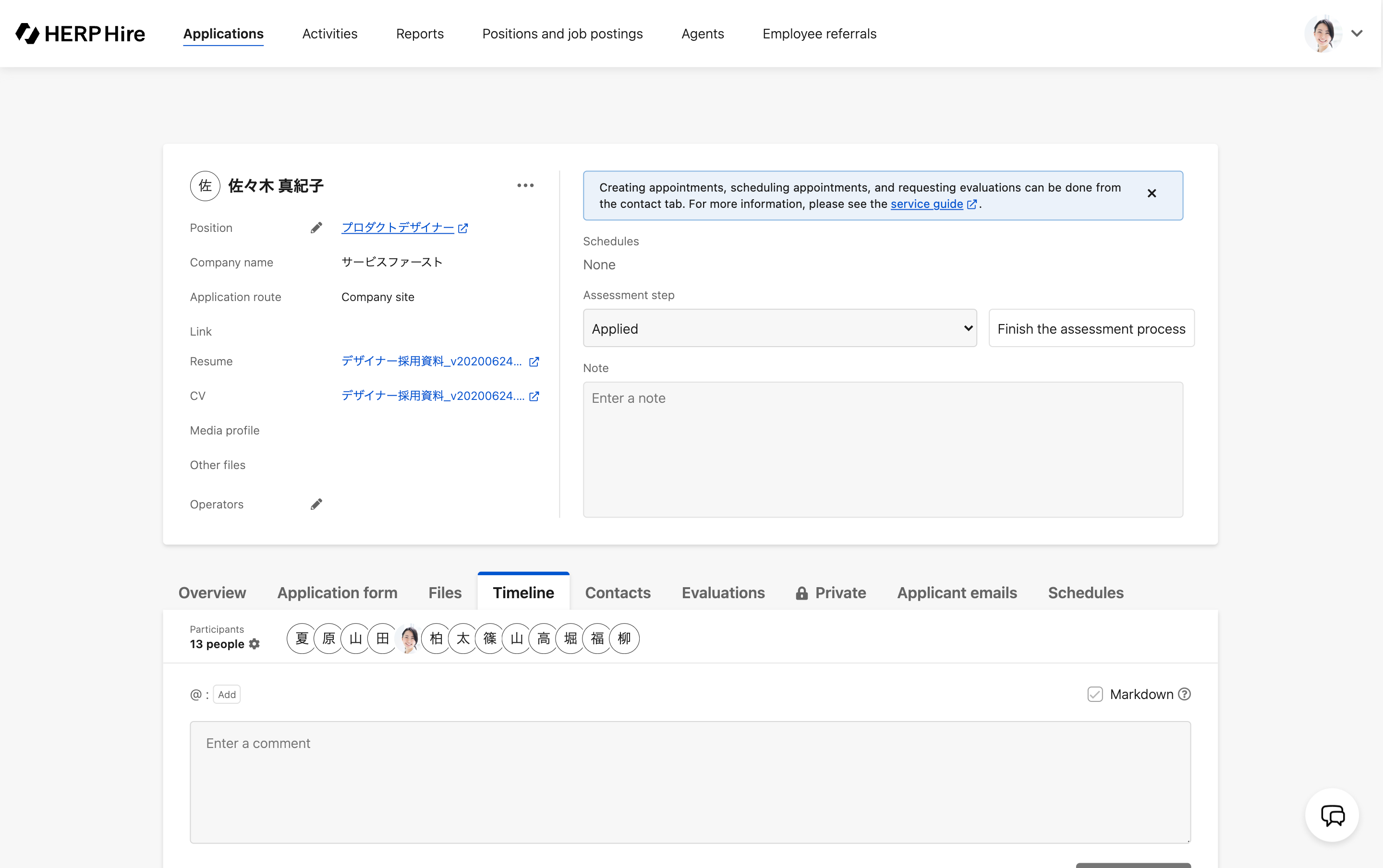Open the Markdown help question icon
Viewport: 1383px width, 868px height.
coord(1184,694)
